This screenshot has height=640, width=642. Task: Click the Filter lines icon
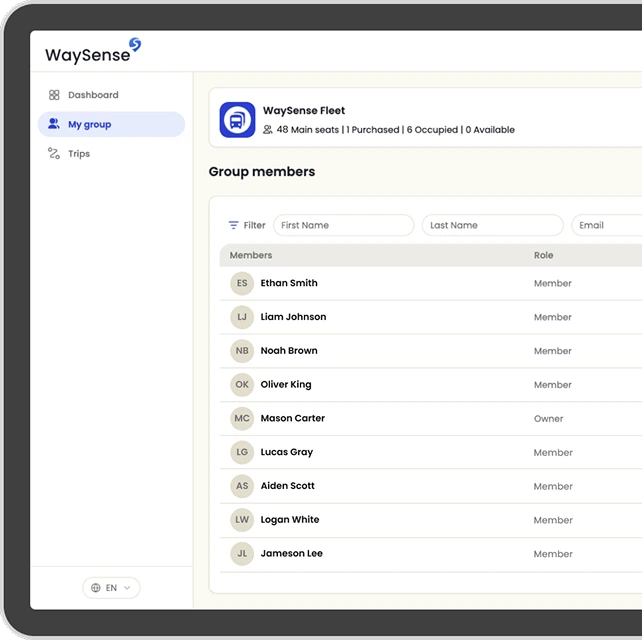tap(233, 225)
